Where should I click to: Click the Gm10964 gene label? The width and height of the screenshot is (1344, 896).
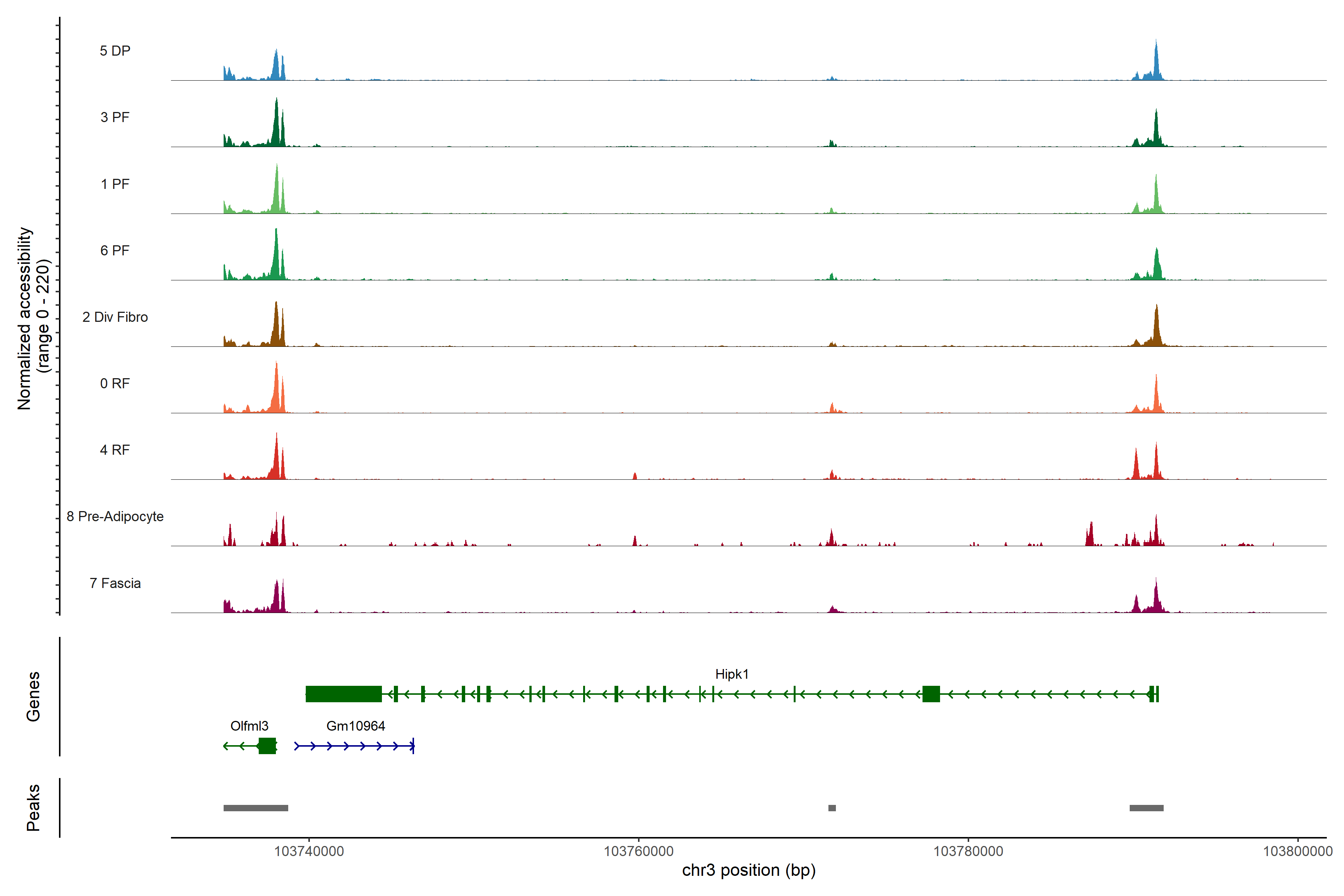(x=355, y=726)
